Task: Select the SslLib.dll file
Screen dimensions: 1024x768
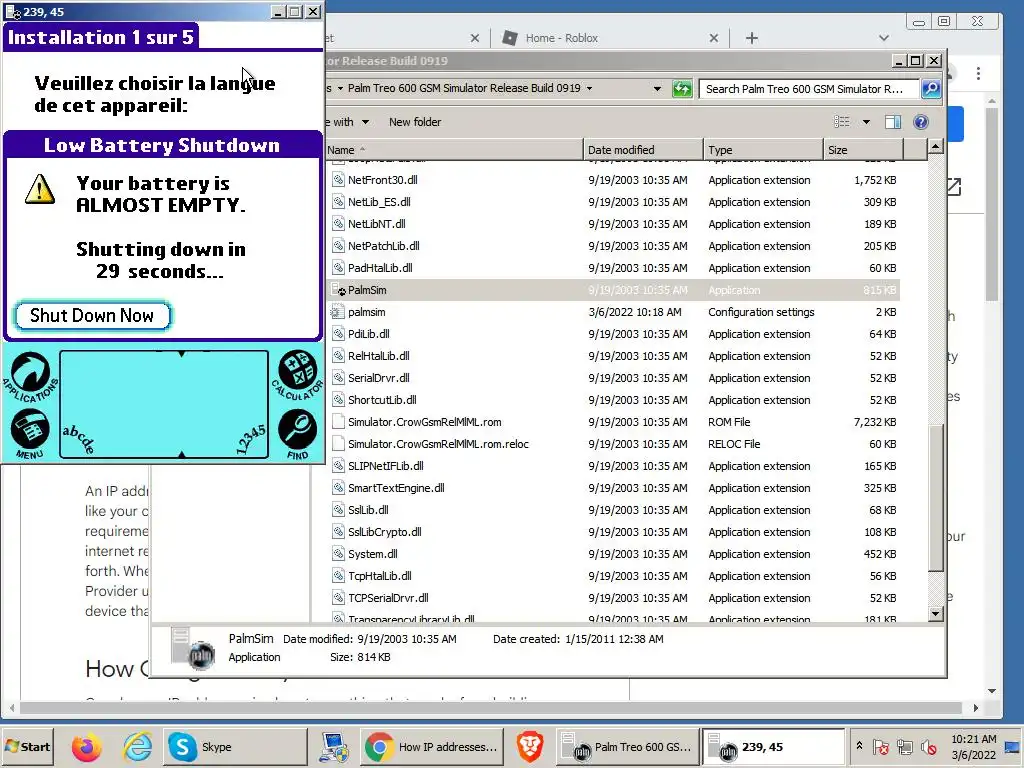Action: click(x=368, y=510)
